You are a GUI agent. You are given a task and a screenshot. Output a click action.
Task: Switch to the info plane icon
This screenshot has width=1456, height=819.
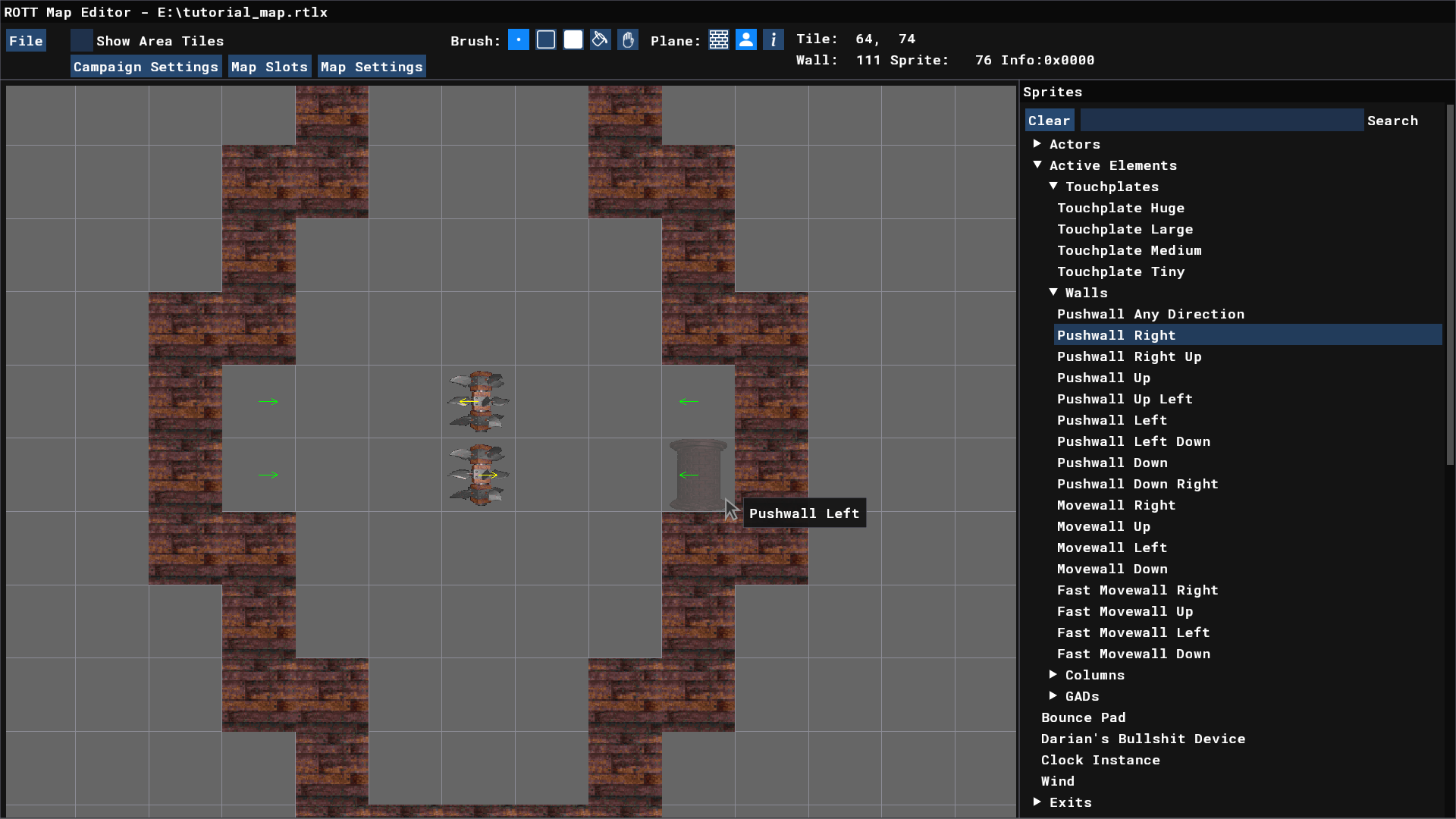(773, 40)
